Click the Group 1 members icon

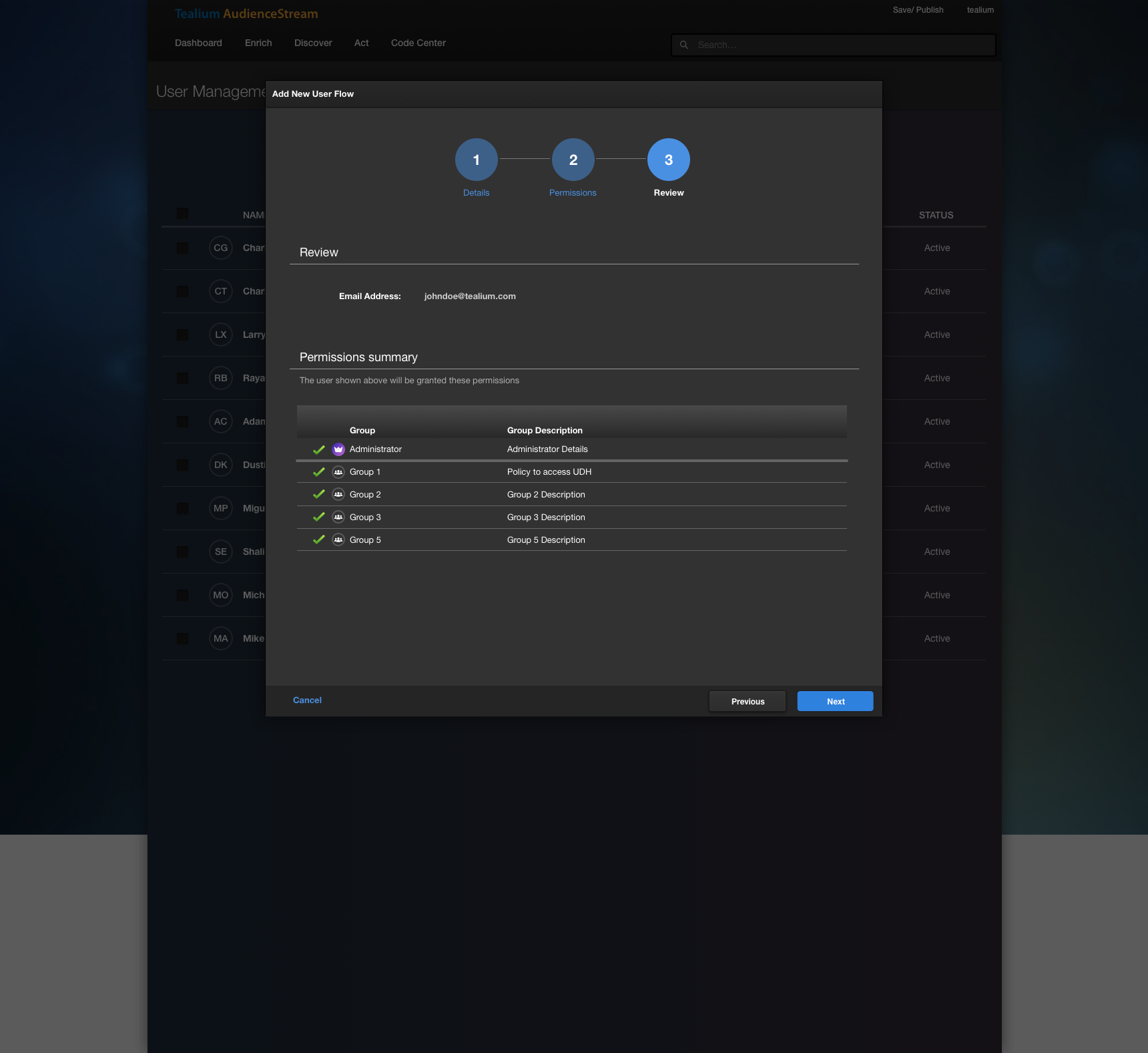338,471
